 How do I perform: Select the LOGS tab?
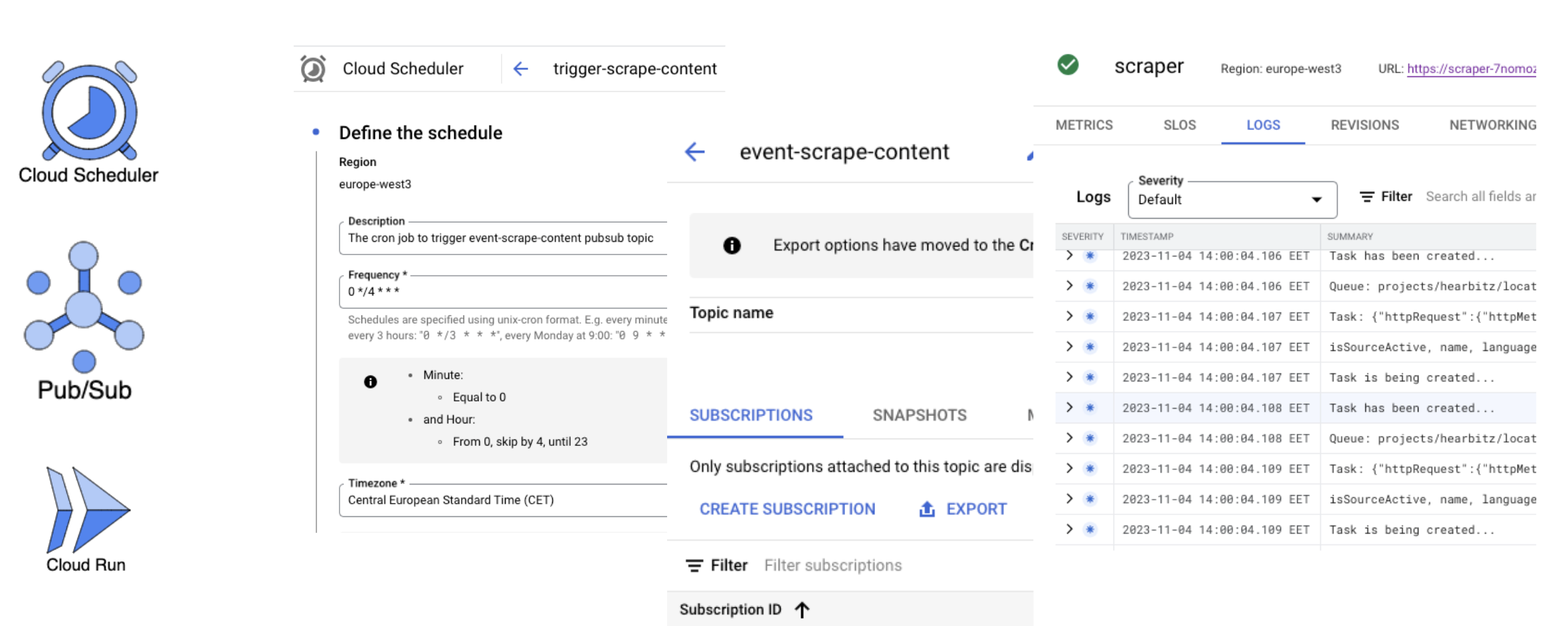(x=1263, y=125)
